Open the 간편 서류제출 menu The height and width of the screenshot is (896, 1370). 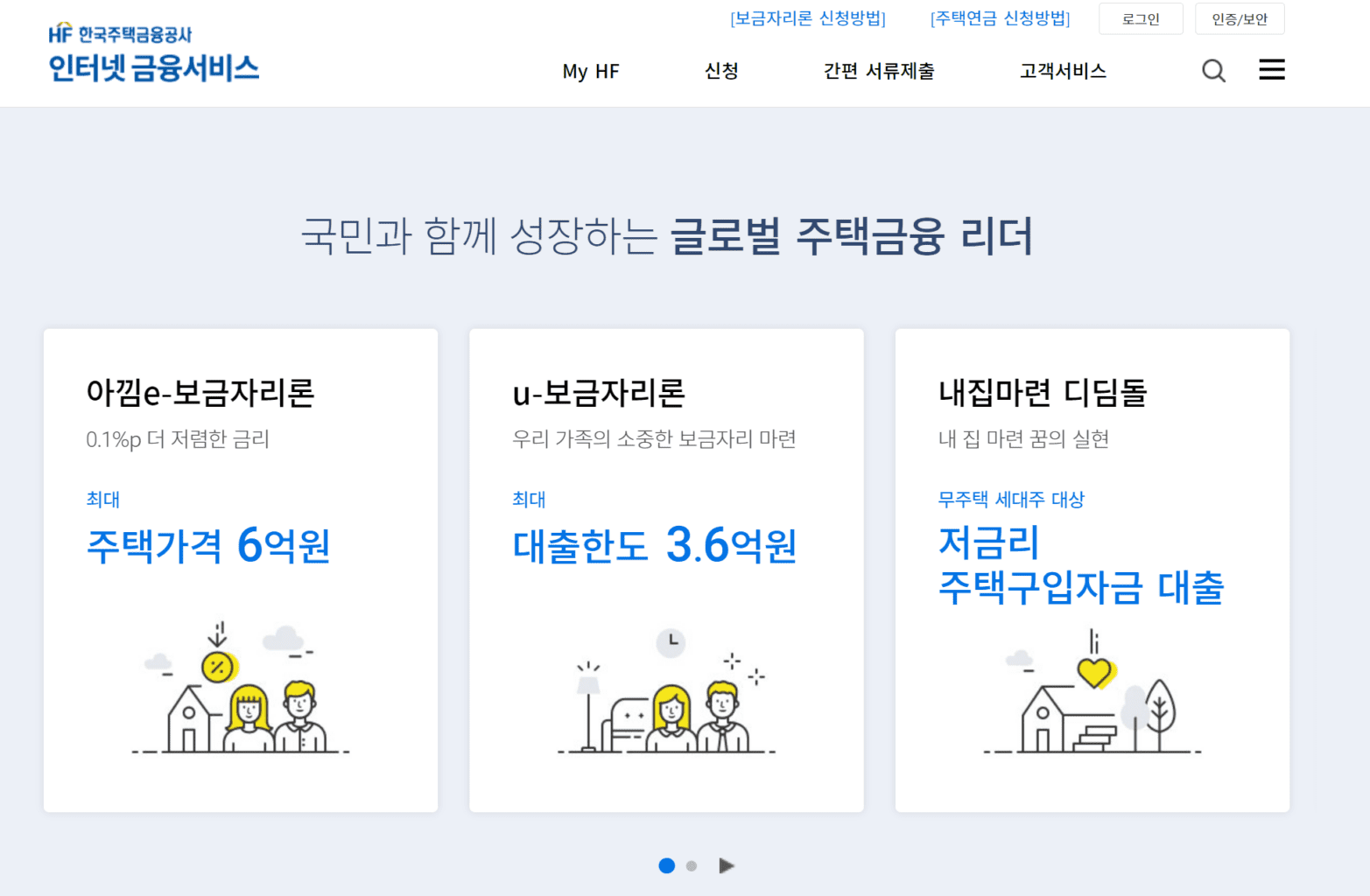[x=879, y=71]
